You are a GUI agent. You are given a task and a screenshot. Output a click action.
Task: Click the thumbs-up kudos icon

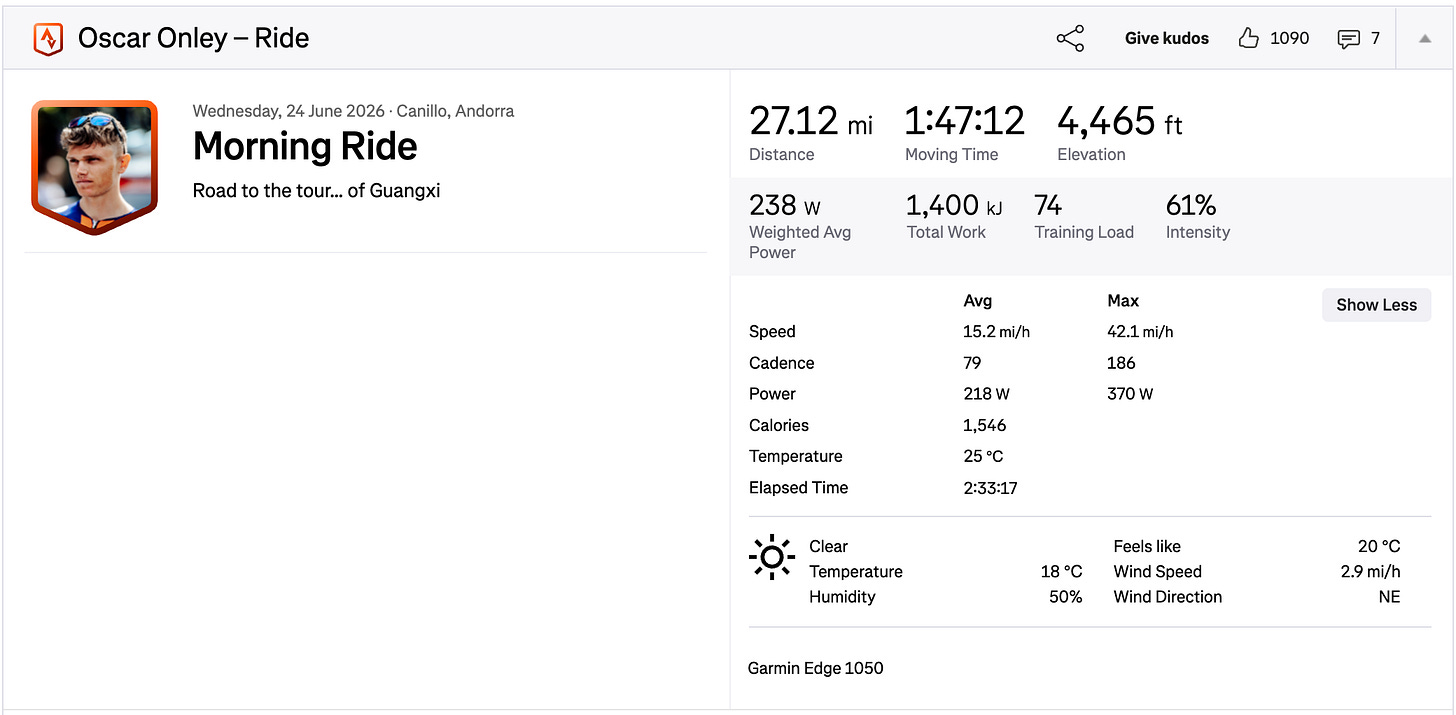click(1248, 39)
